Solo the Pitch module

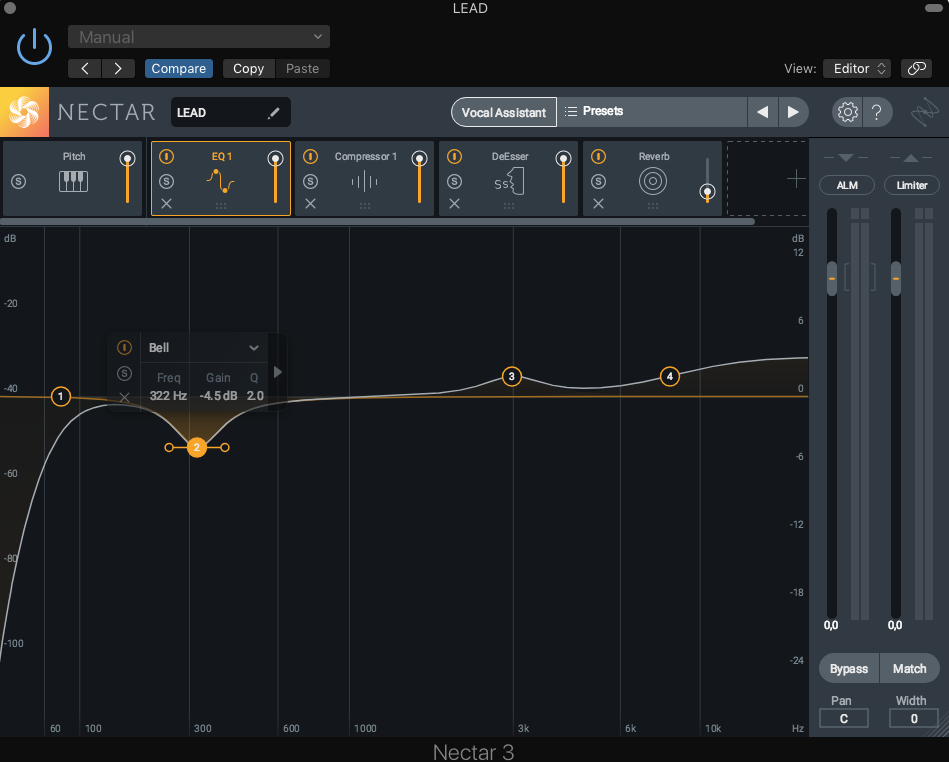[x=19, y=181]
